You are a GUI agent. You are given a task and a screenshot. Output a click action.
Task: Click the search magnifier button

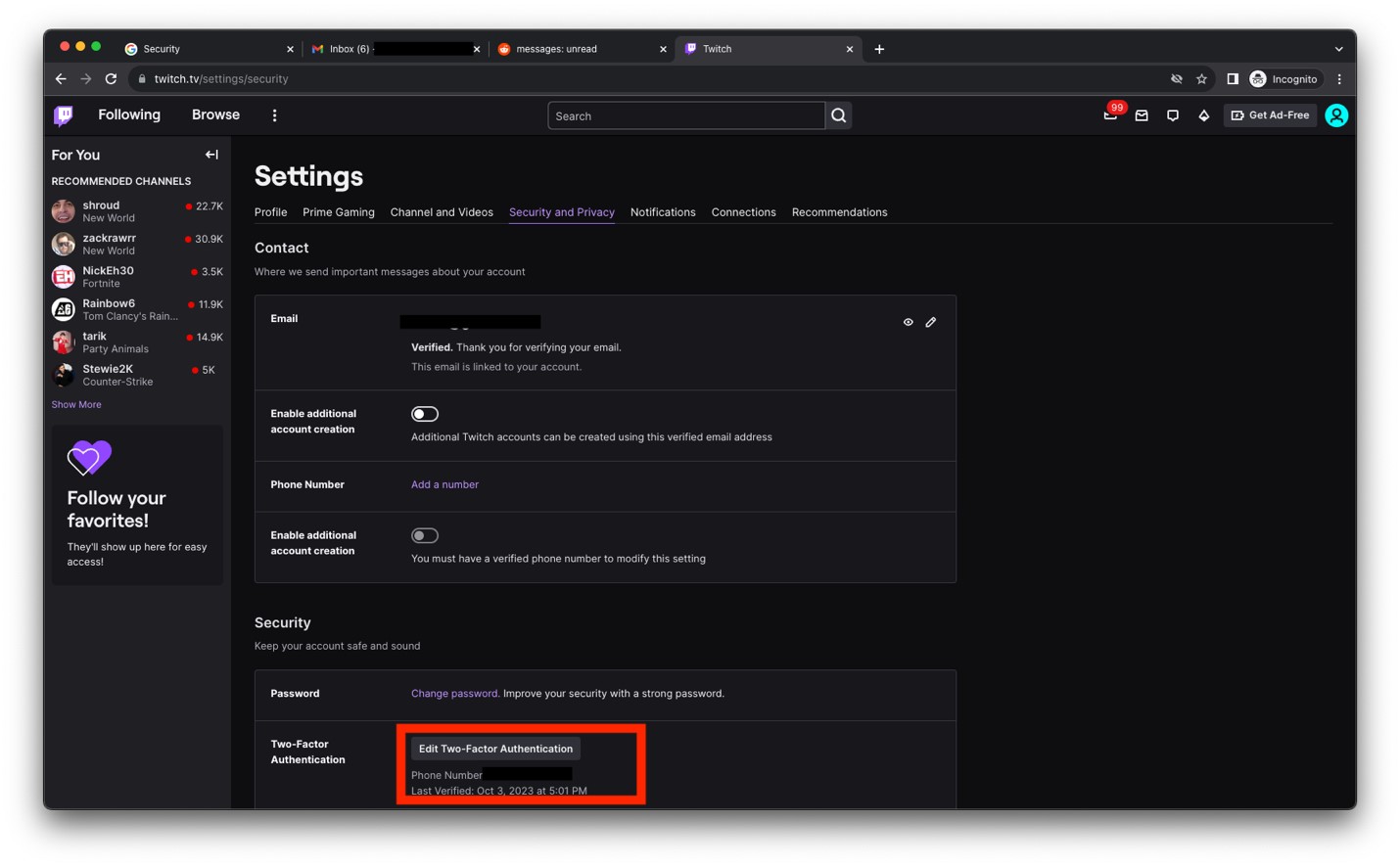(x=839, y=115)
